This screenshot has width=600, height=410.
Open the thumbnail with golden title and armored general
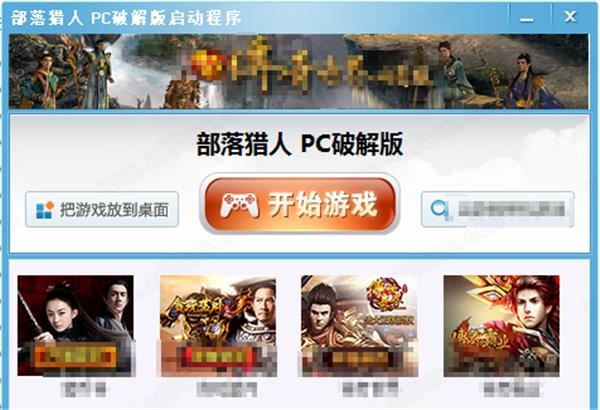click(x=218, y=325)
